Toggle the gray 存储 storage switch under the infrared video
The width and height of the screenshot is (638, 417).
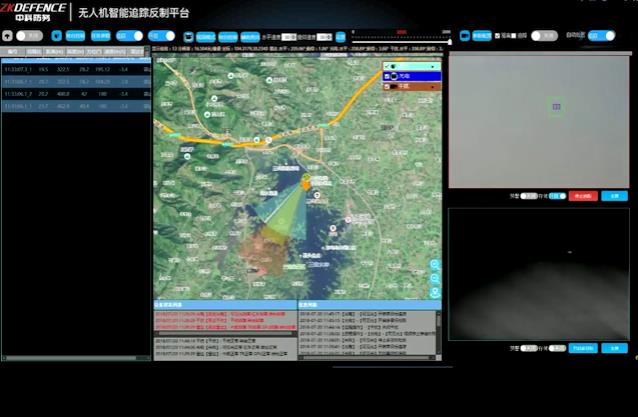click(557, 348)
